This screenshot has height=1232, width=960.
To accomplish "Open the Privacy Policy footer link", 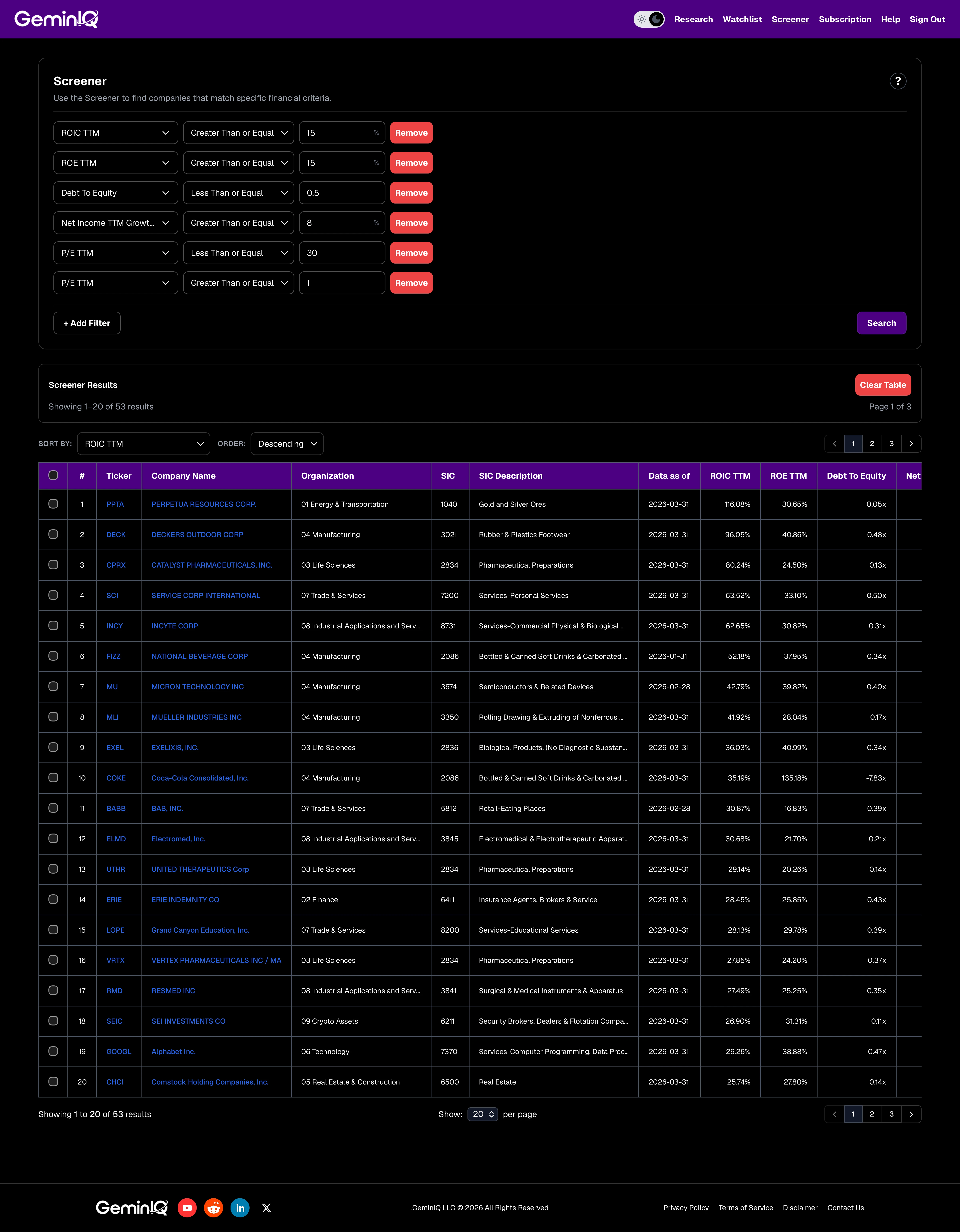I will pyautogui.click(x=686, y=1208).
